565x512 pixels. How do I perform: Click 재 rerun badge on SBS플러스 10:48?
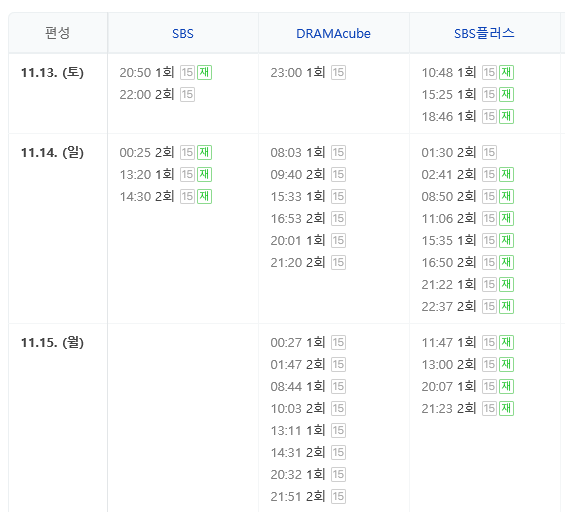[506, 72]
